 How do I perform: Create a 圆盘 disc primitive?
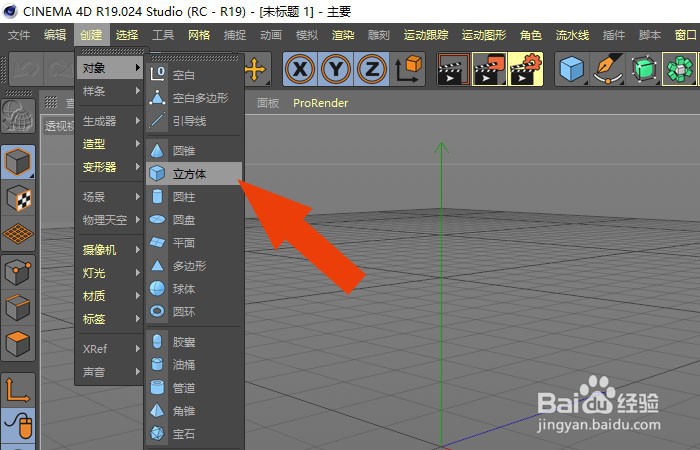194,220
